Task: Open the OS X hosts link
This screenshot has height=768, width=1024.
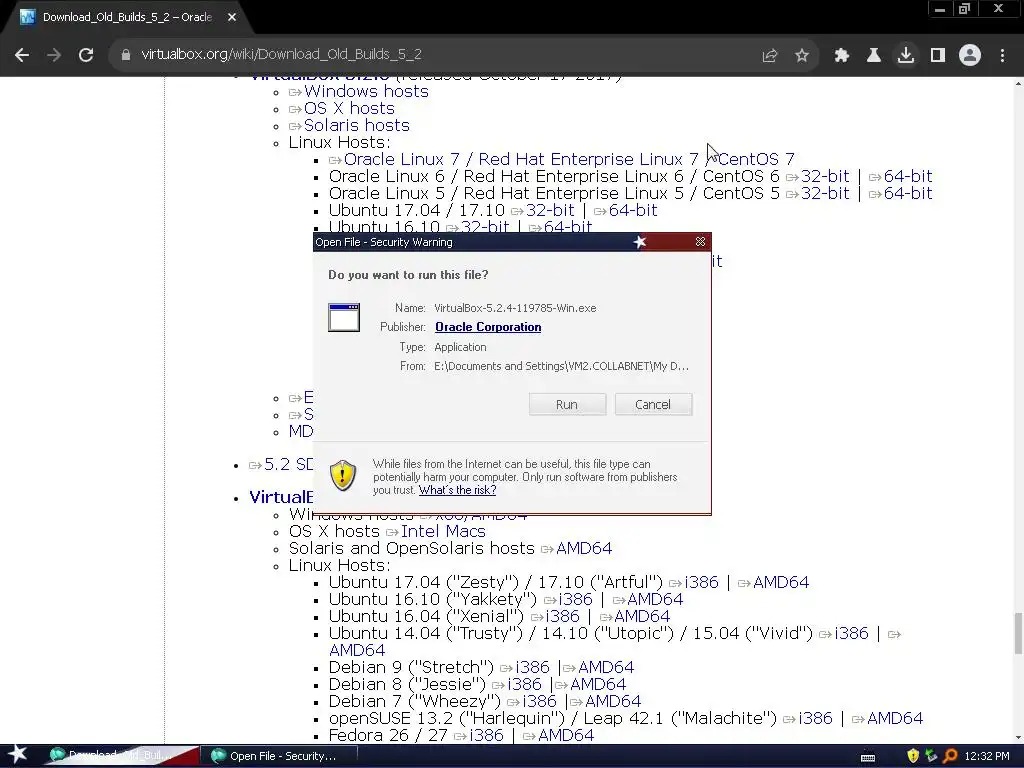Action: 349,108
